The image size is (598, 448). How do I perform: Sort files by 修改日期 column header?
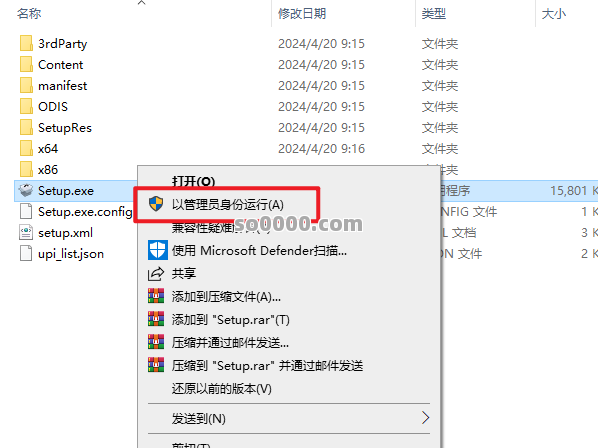pos(302,14)
